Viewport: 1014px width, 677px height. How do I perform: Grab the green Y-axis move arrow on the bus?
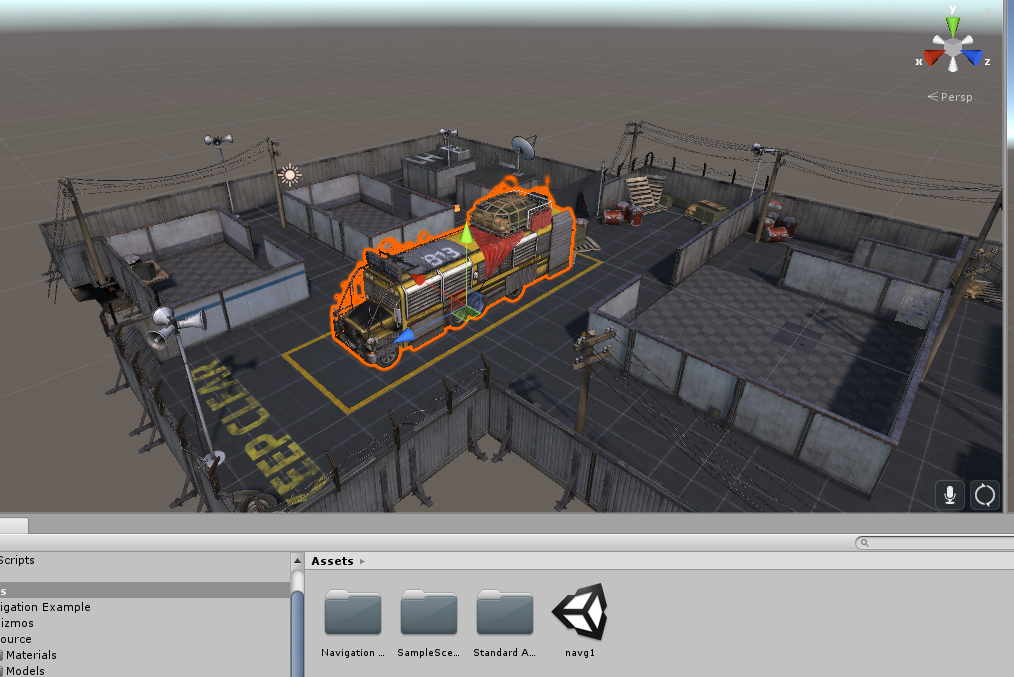(x=466, y=233)
